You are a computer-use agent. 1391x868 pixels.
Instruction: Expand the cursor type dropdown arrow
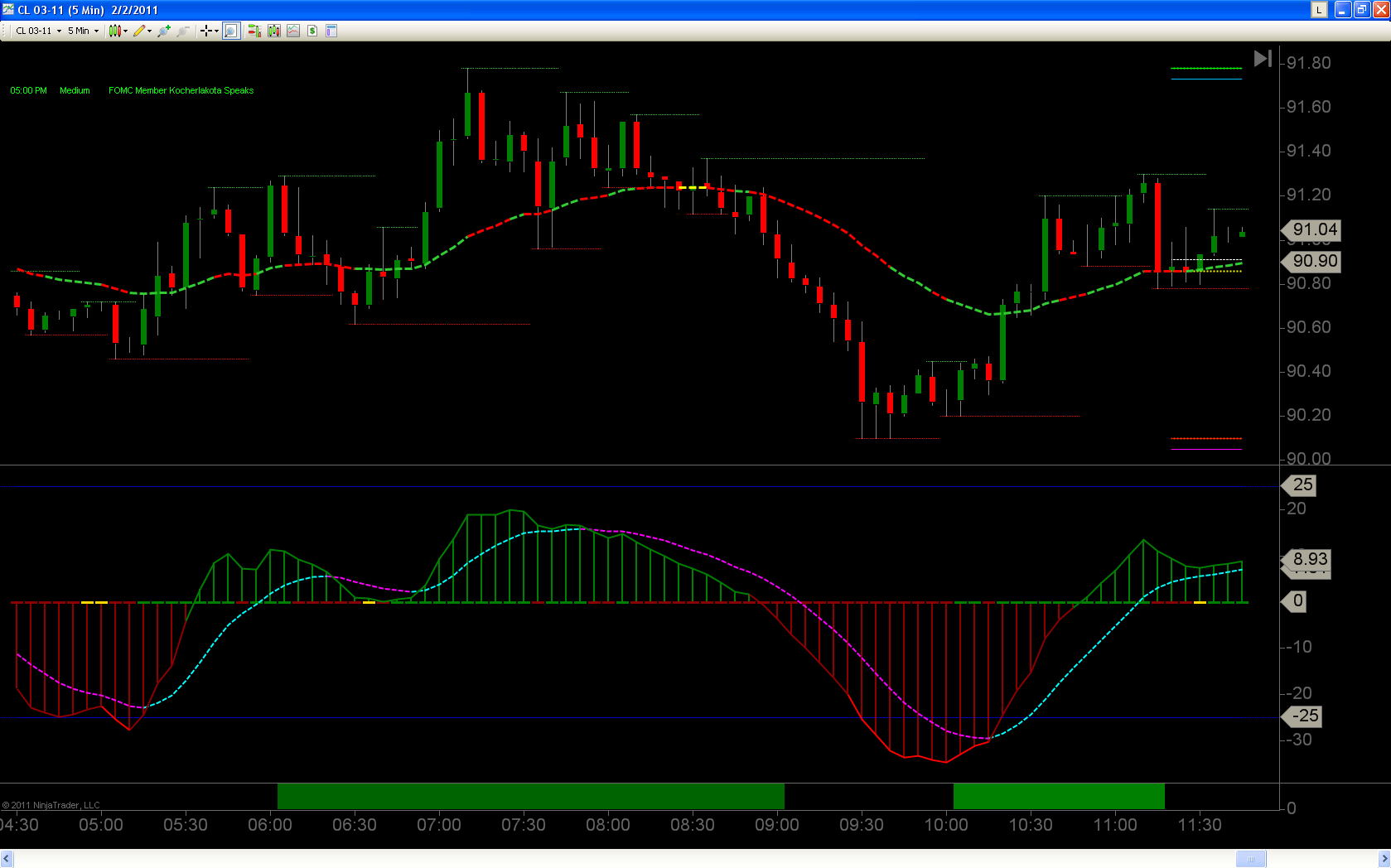[x=216, y=31]
